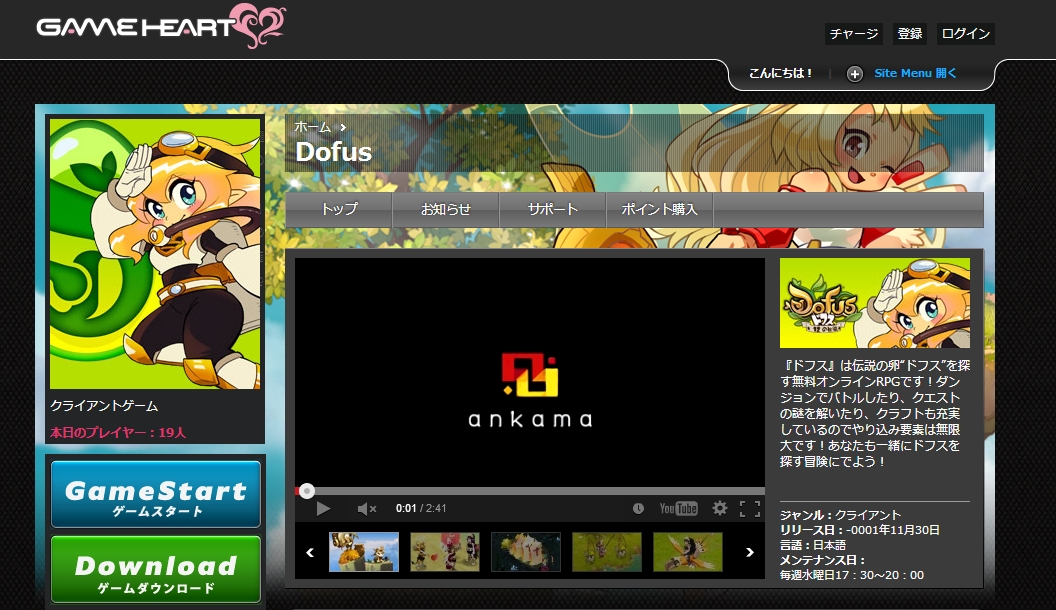Open the チャージ charge page

point(853,34)
